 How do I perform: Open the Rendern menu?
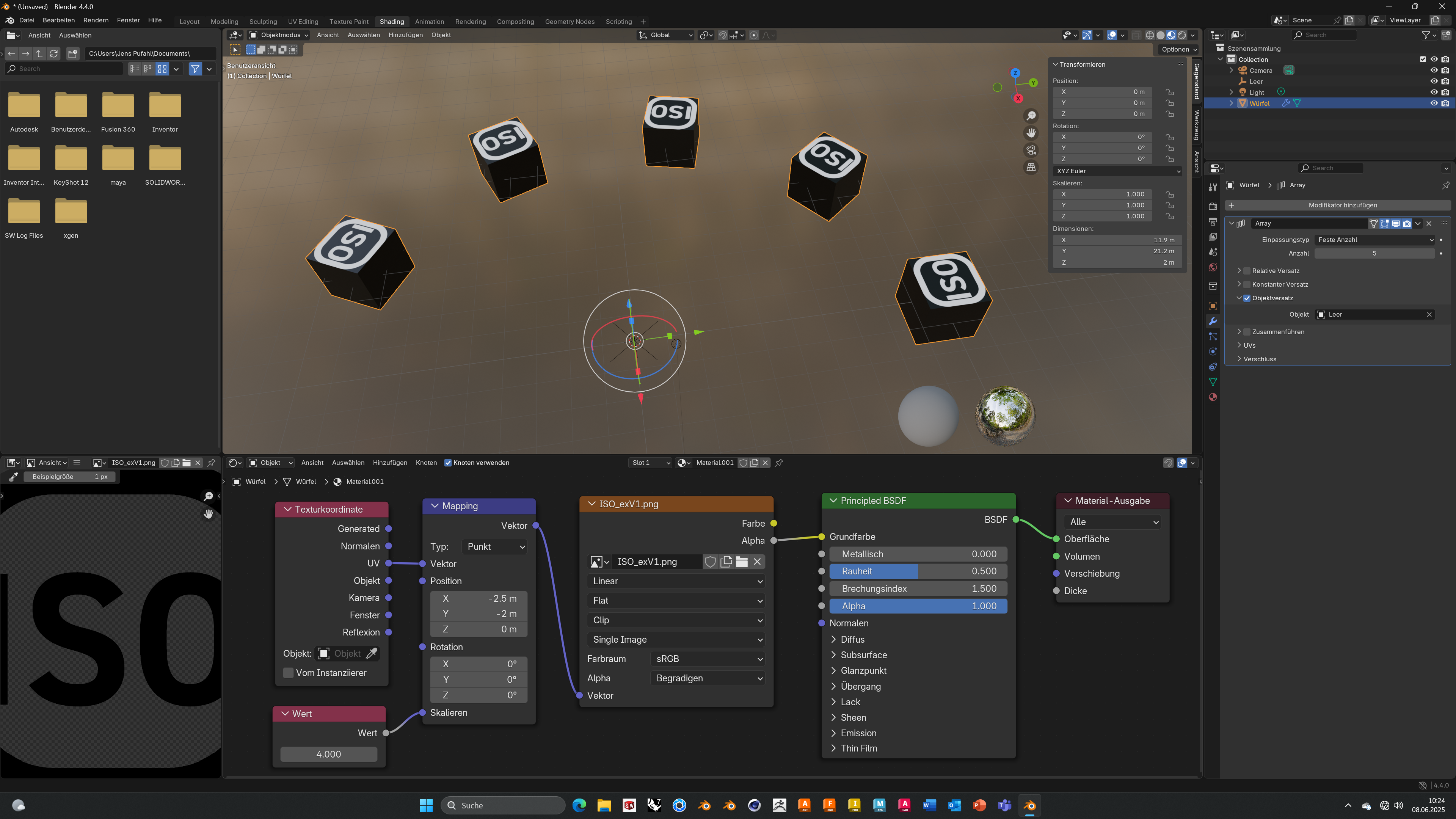tap(96, 20)
